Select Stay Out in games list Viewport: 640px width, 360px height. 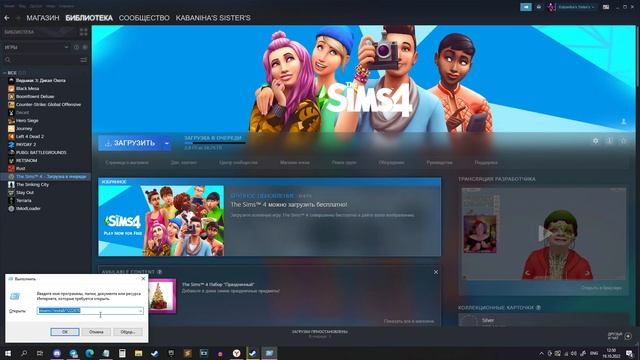[25, 193]
